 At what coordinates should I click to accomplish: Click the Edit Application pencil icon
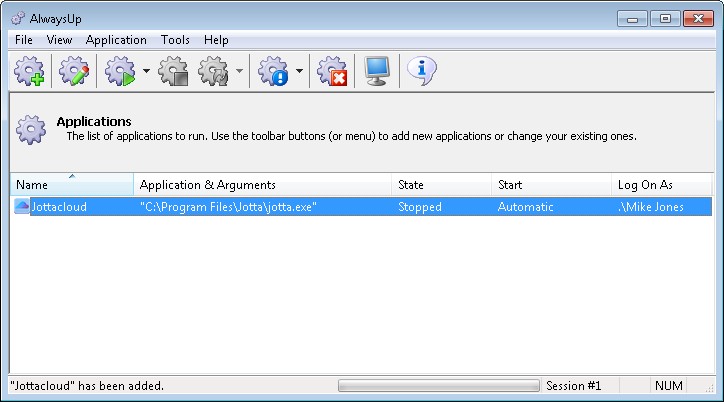coord(73,71)
